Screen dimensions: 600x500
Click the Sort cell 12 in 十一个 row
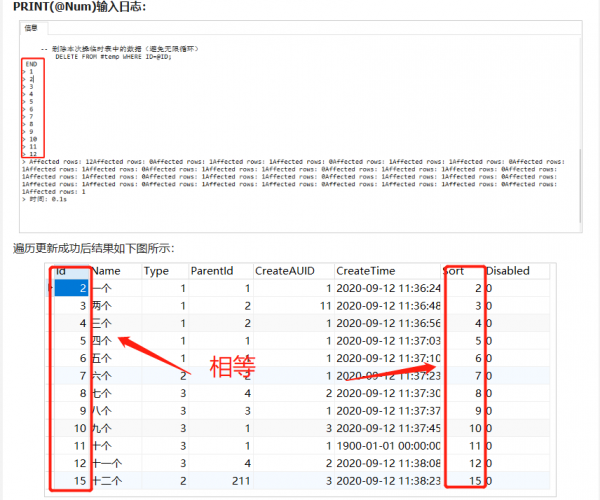(x=463, y=463)
